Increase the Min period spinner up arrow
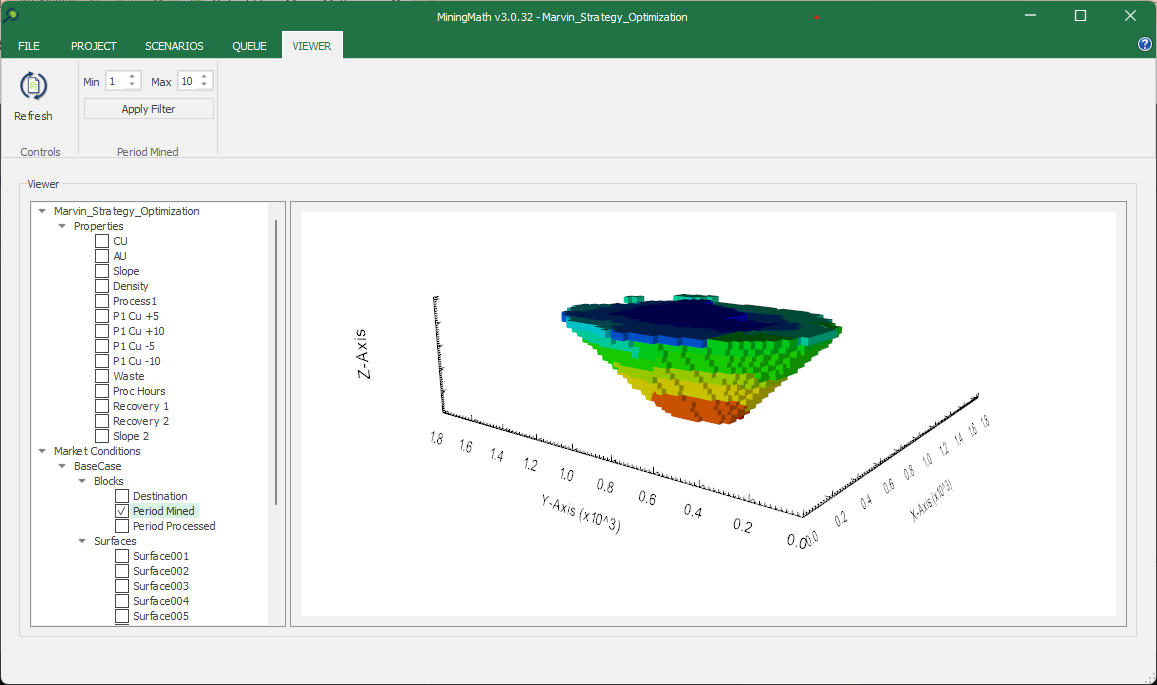Screen dimensions: 1157x685 [x=132, y=77]
